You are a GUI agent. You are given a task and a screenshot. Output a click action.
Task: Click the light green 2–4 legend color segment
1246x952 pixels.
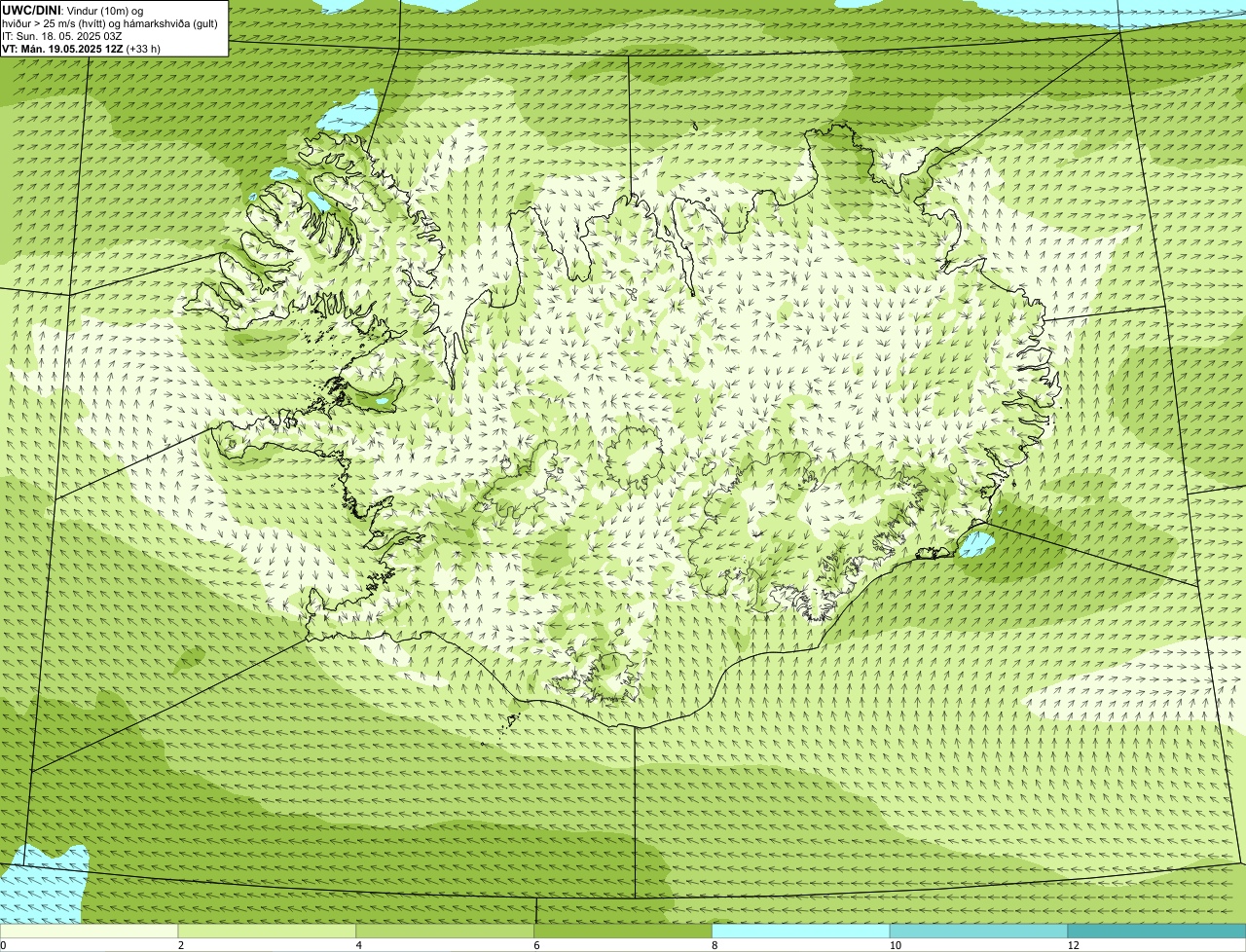[267, 931]
